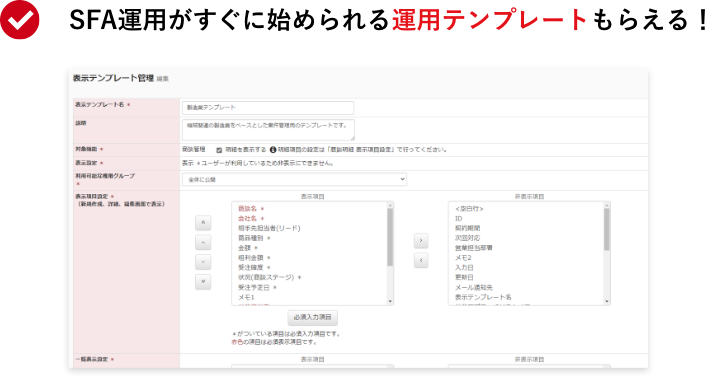
Task: Click the move-to-top double-chevron button
Action: point(203,223)
